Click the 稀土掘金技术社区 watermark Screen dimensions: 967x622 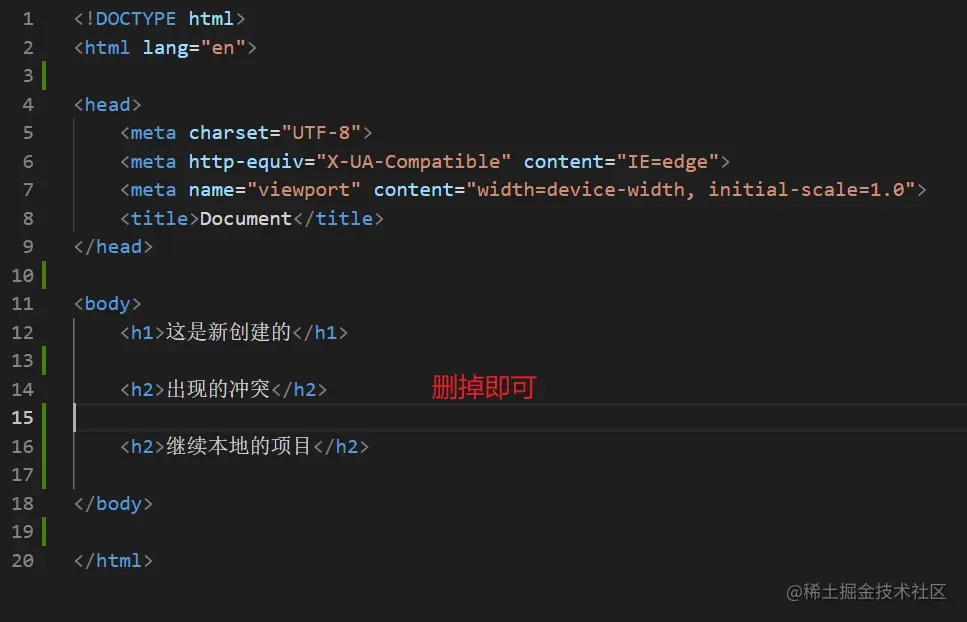(866, 592)
